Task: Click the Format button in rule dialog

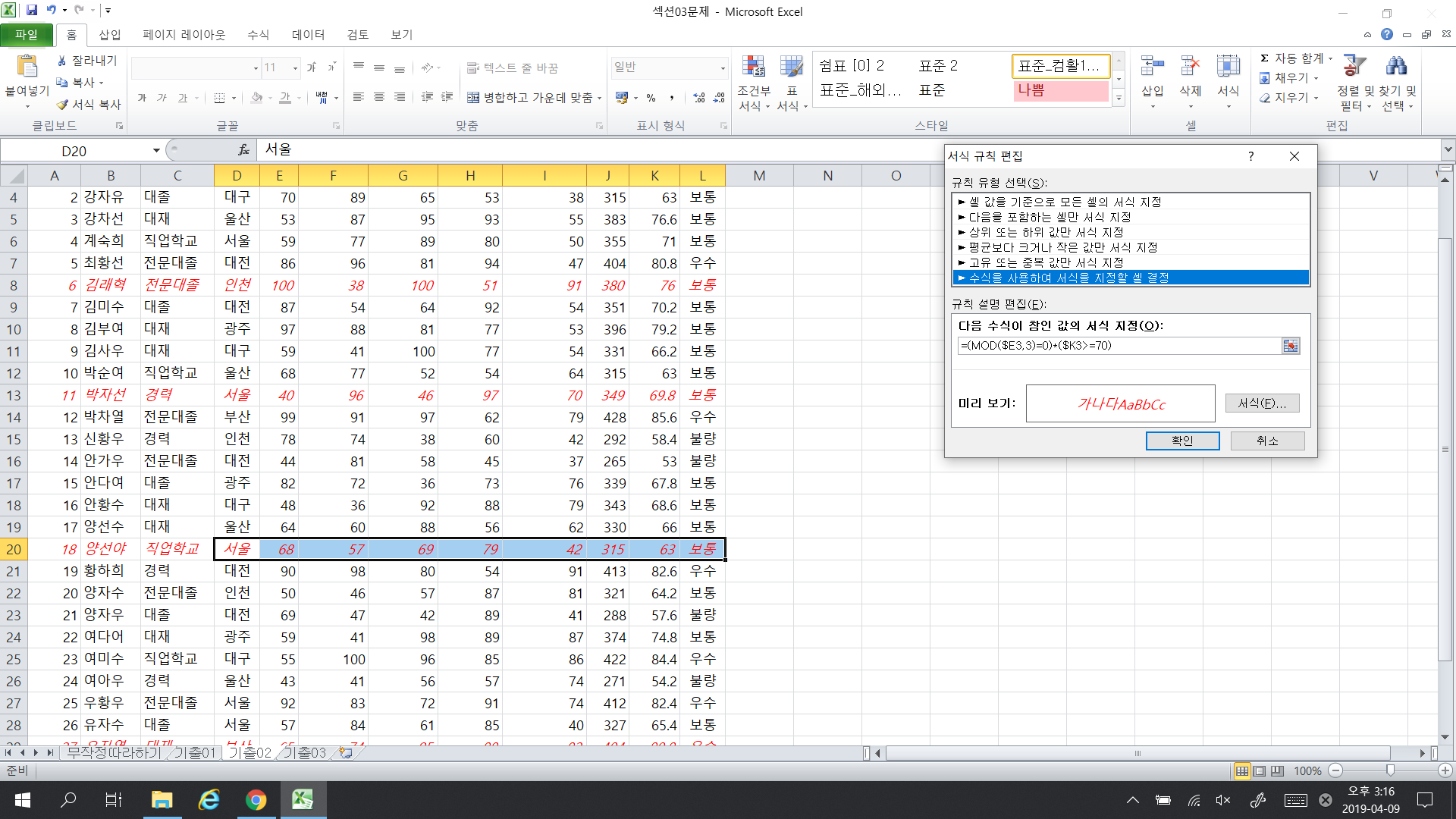Action: coord(1262,403)
